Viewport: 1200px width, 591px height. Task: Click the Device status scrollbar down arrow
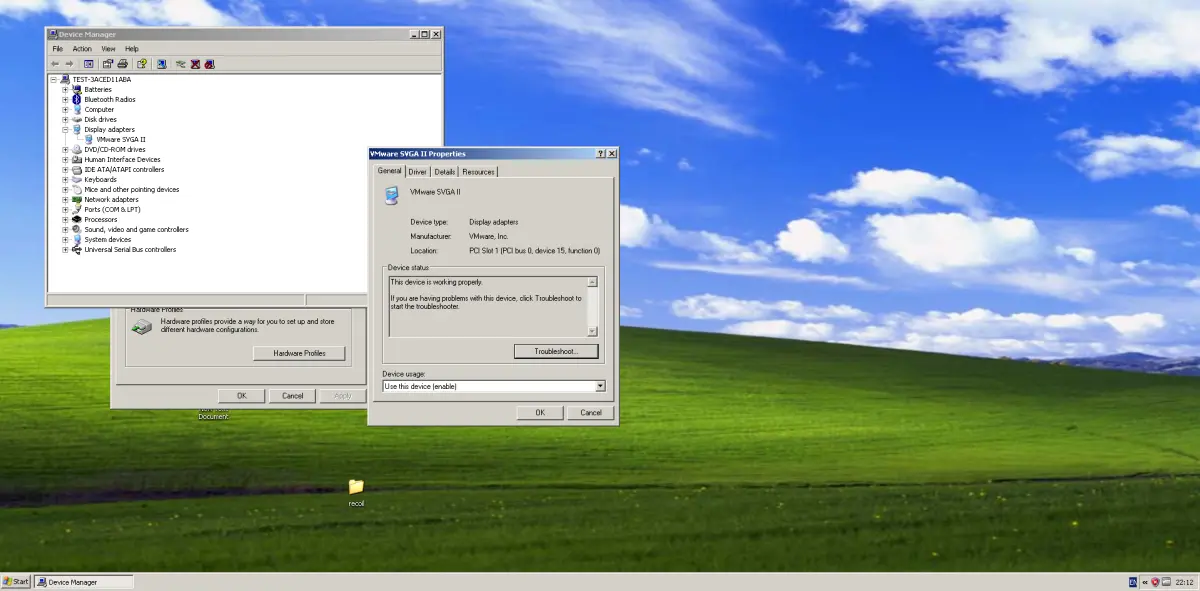[x=592, y=331]
